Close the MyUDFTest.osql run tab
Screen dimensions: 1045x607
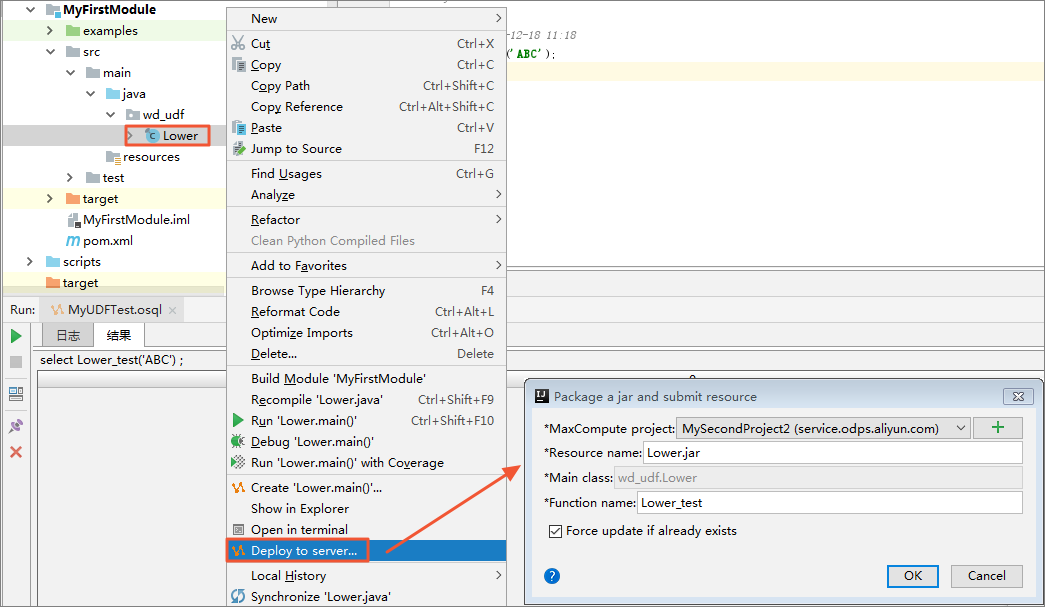[x=173, y=310]
